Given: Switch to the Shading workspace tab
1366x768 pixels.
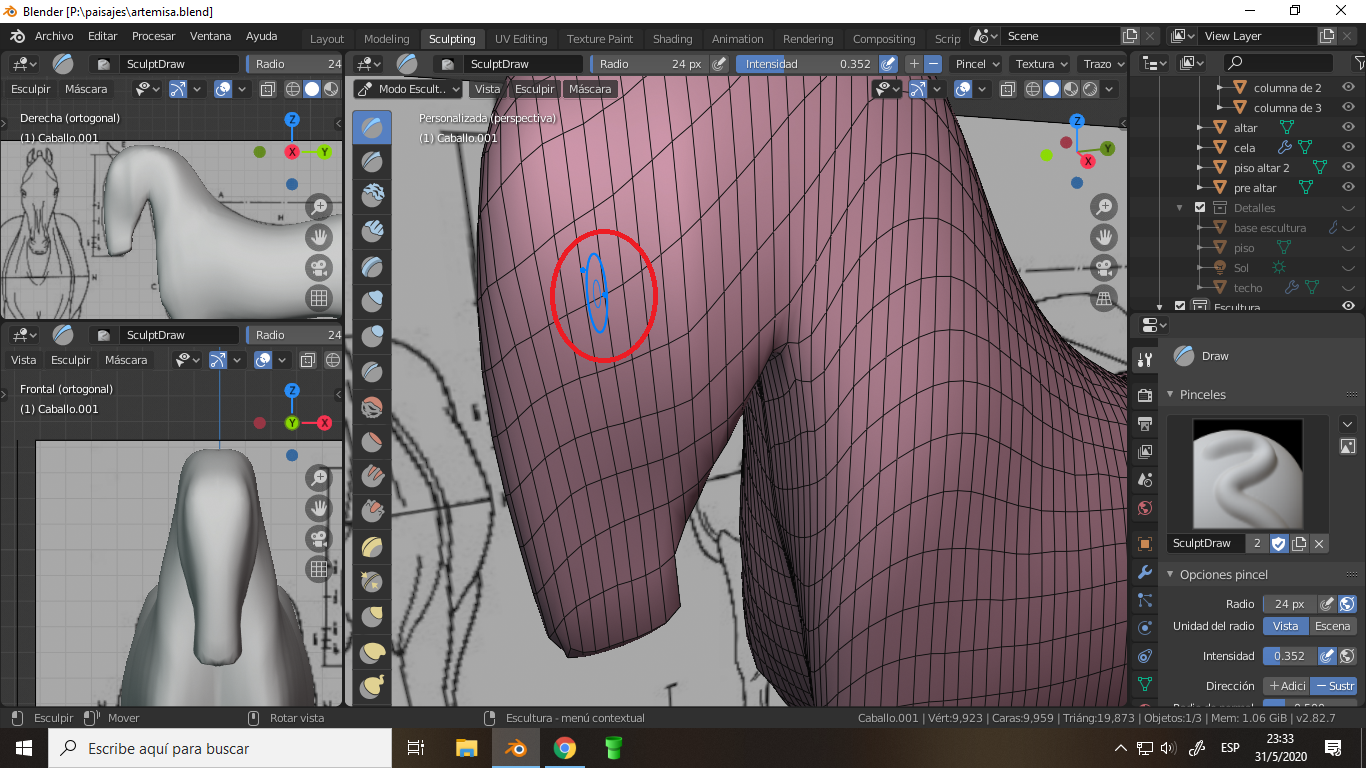Looking at the screenshot, I should 672,39.
